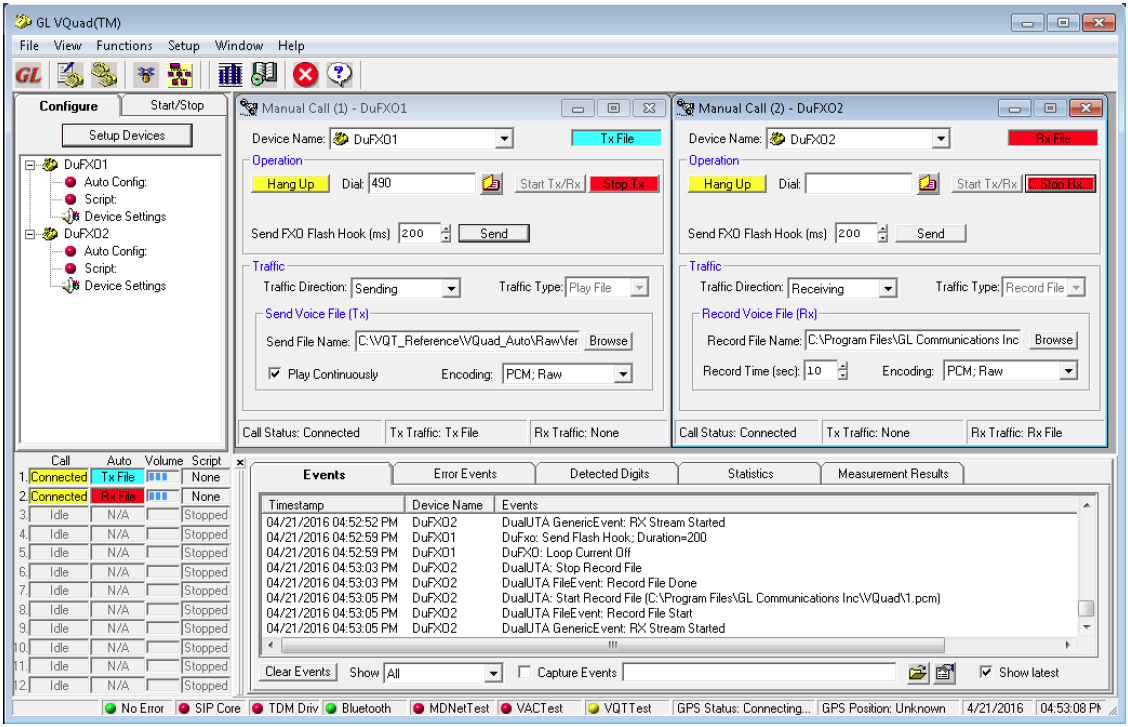
Task: Click the MDNetTest status indicator
Action: tap(452, 708)
